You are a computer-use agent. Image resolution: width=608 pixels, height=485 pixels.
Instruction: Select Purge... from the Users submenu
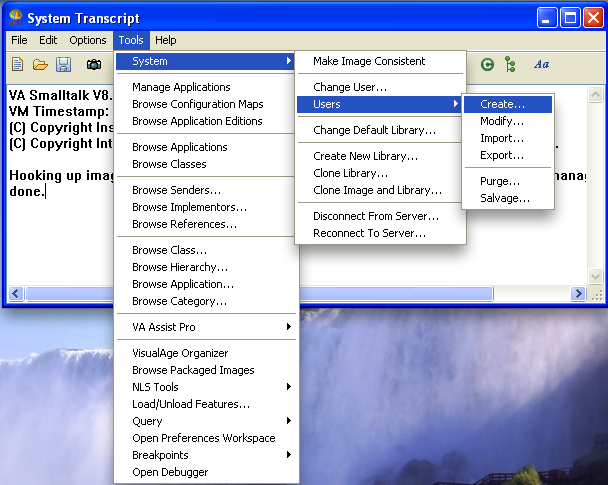point(508,181)
